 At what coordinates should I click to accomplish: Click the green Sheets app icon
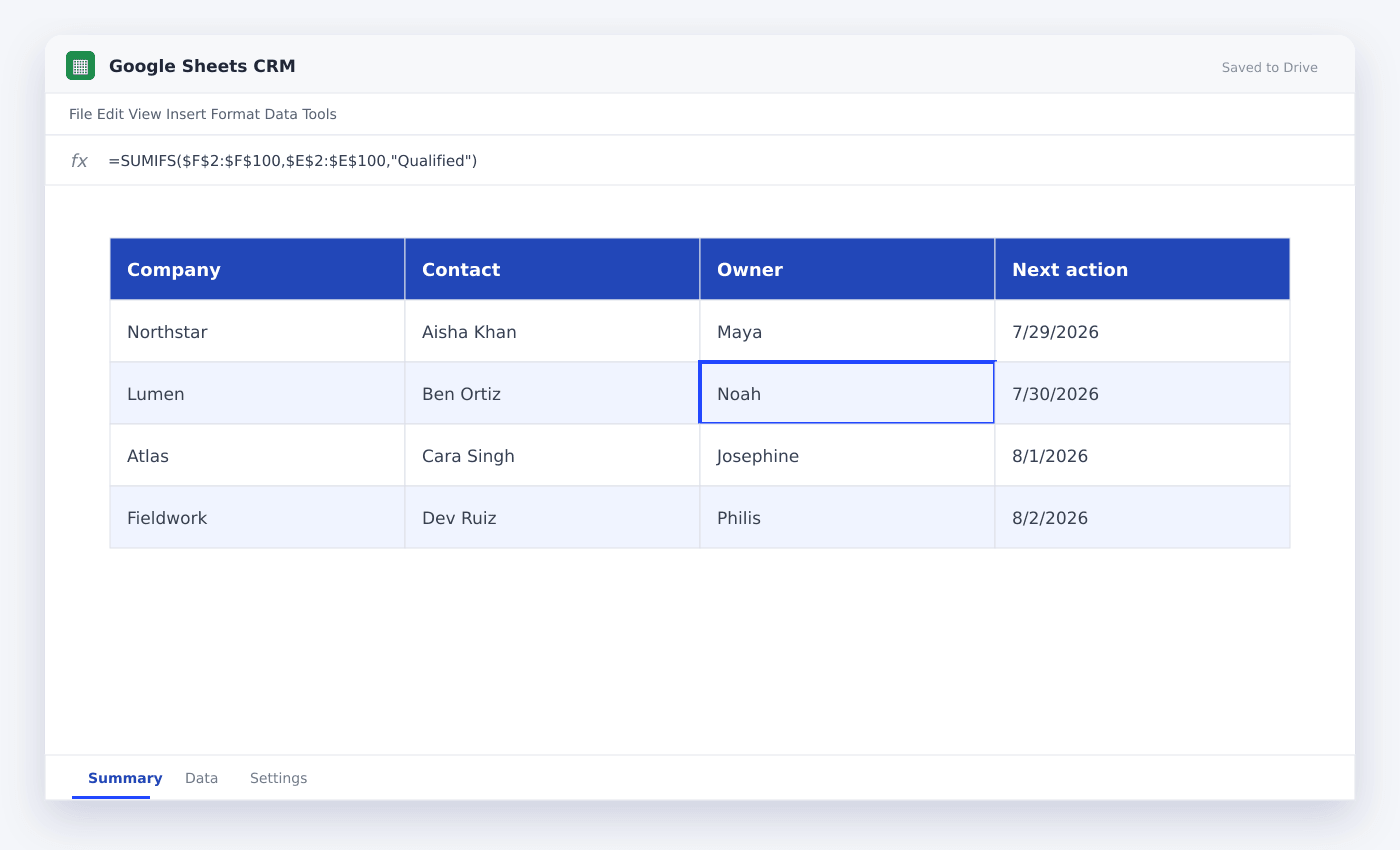pos(80,66)
